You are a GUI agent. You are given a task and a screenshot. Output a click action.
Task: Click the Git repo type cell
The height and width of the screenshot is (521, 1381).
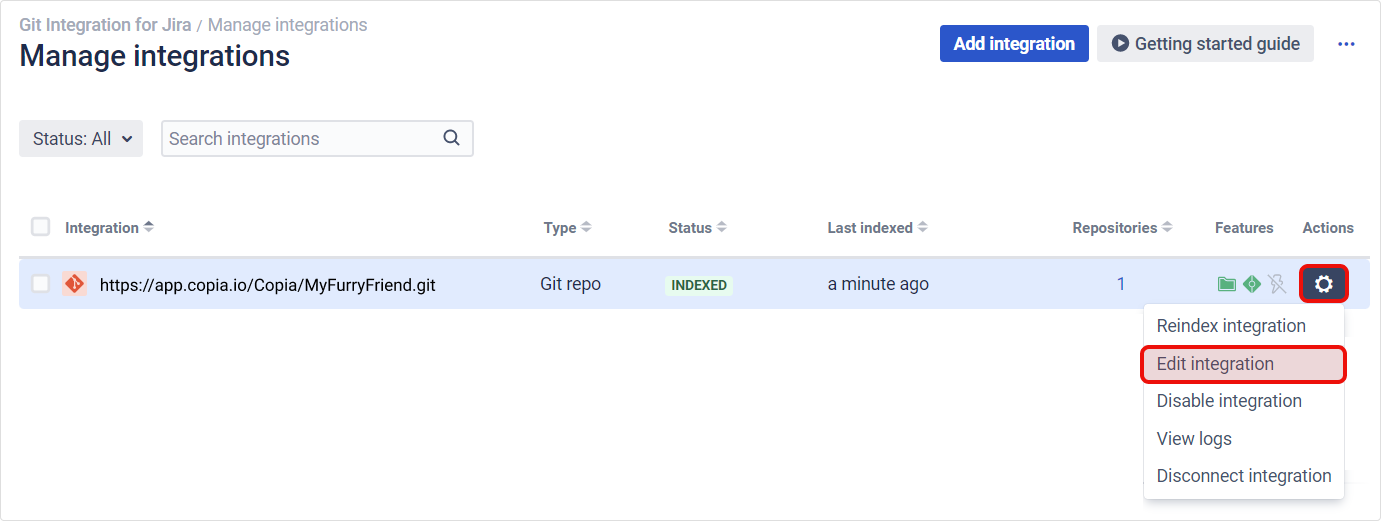click(570, 284)
